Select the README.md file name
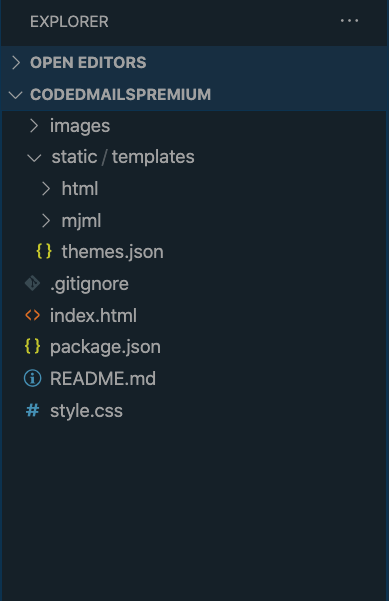The height and width of the screenshot is (601, 389). [103, 379]
